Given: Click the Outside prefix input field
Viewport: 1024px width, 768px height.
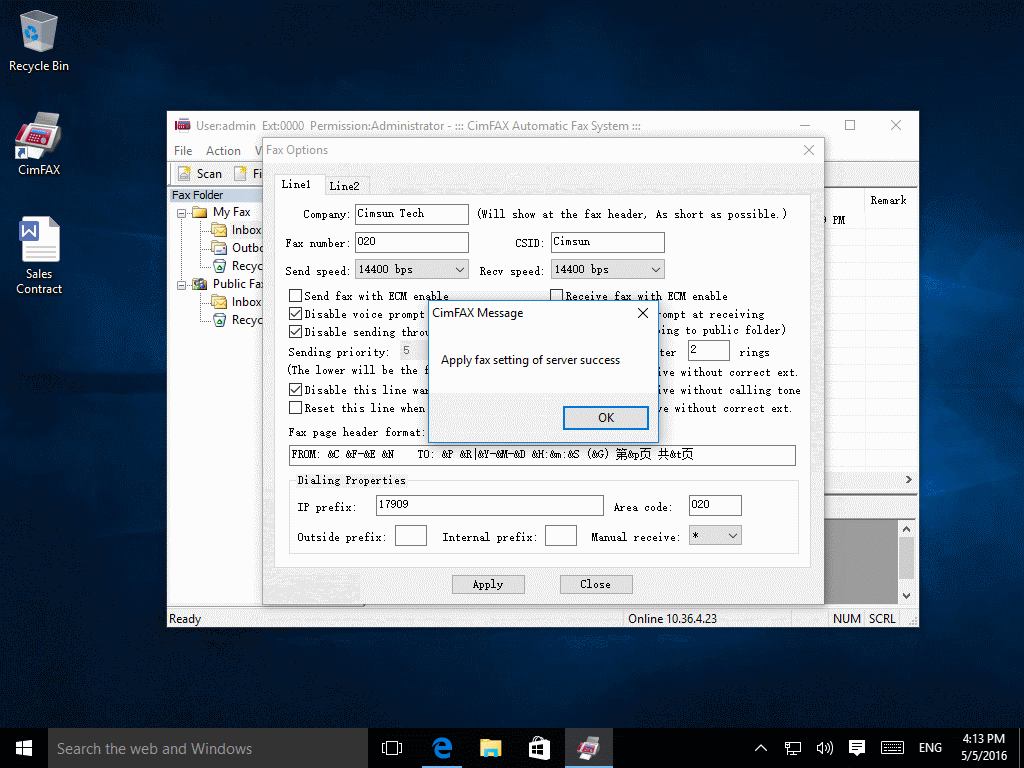Looking at the screenshot, I should click(411, 536).
